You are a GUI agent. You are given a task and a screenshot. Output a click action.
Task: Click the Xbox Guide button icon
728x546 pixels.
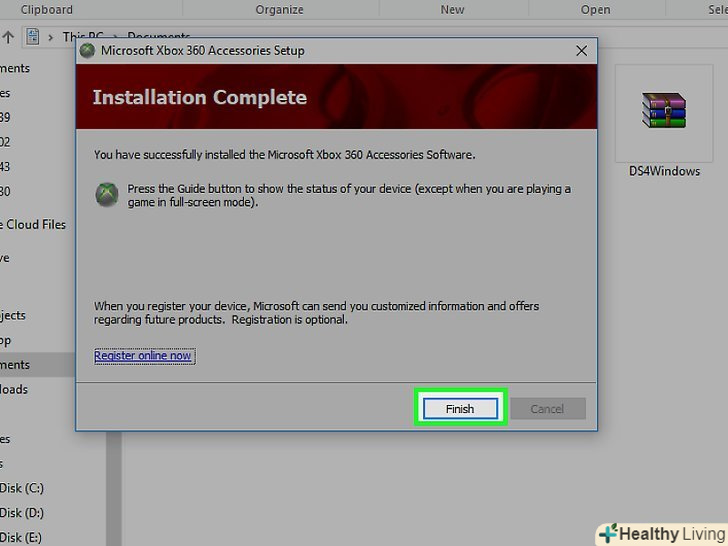[107, 195]
